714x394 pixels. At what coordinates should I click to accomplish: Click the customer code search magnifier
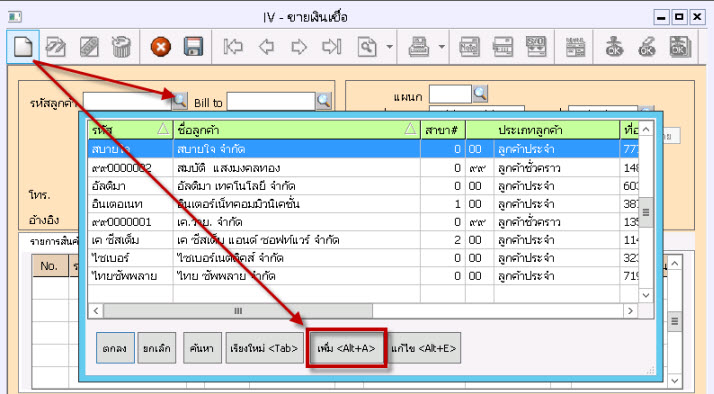click(x=179, y=100)
